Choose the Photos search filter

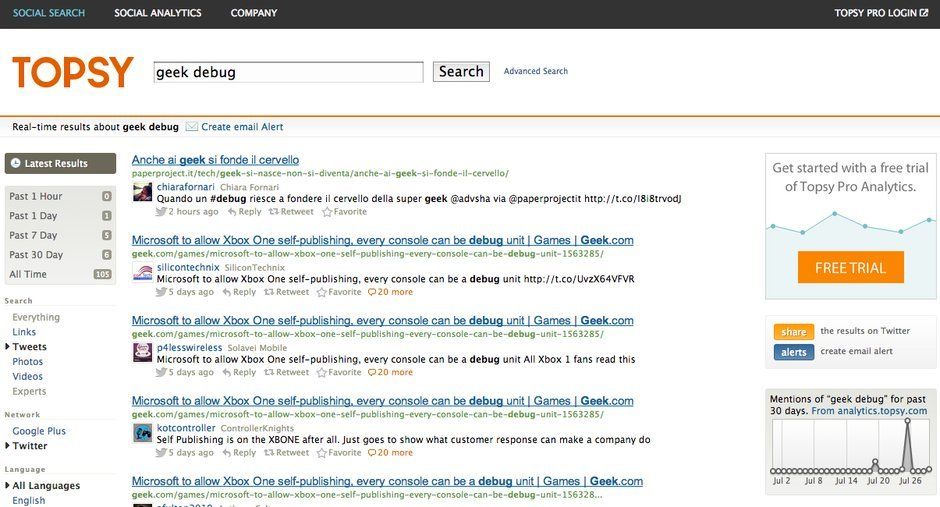click(28, 361)
